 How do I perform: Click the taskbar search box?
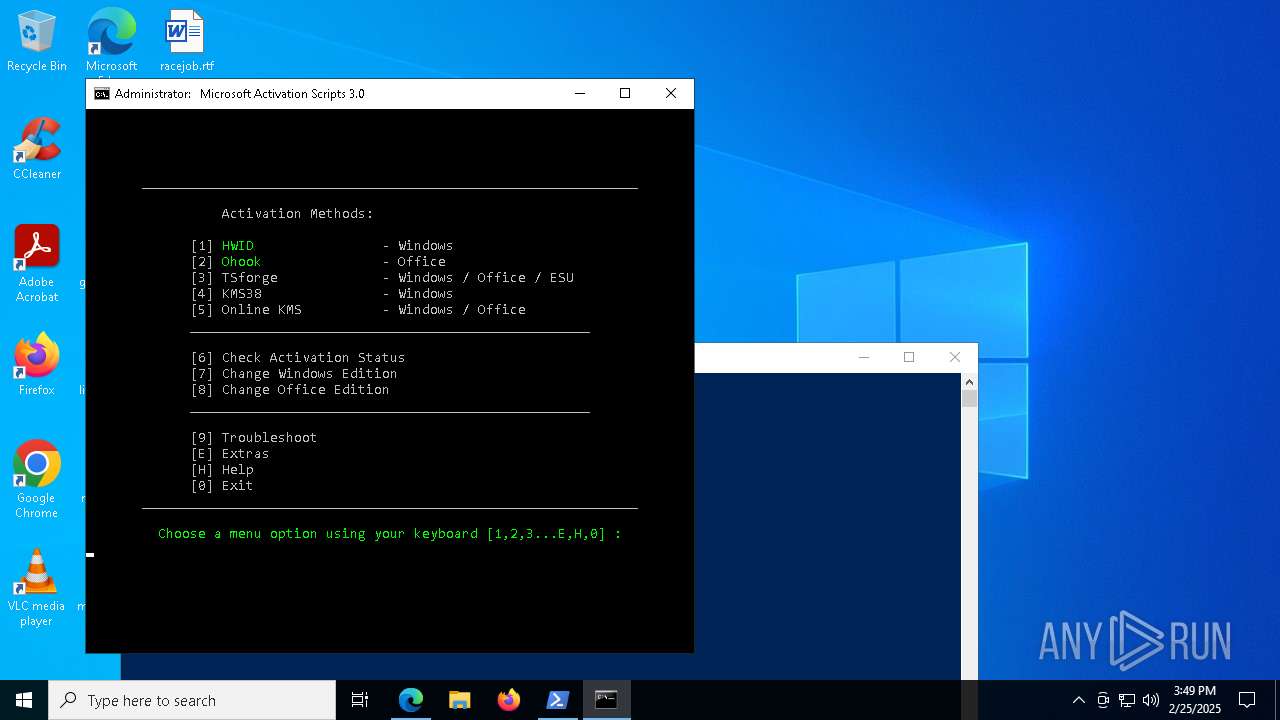click(x=192, y=700)
